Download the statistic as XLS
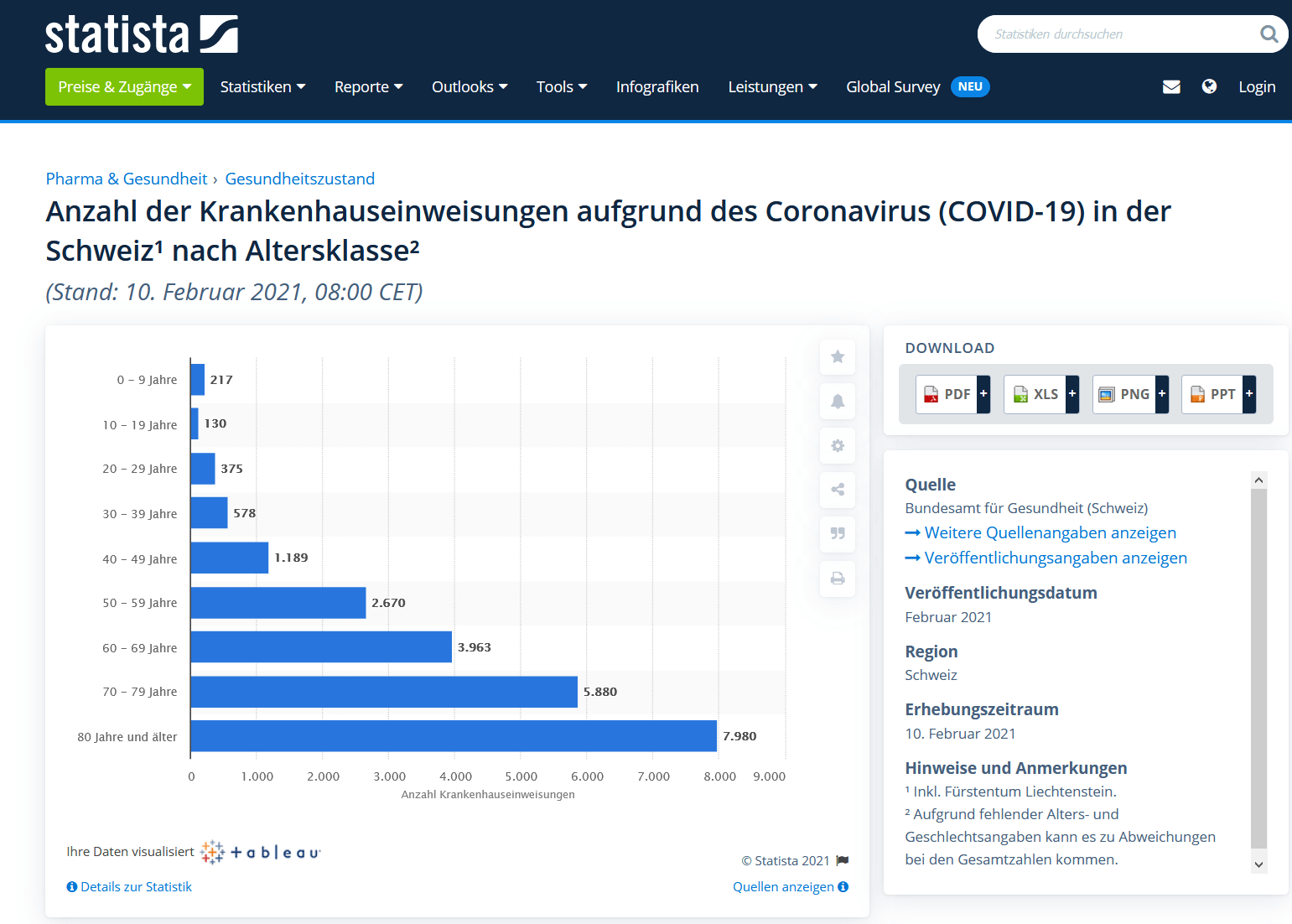This screenshot has height=924, width=1292. tap(1035, 394)
